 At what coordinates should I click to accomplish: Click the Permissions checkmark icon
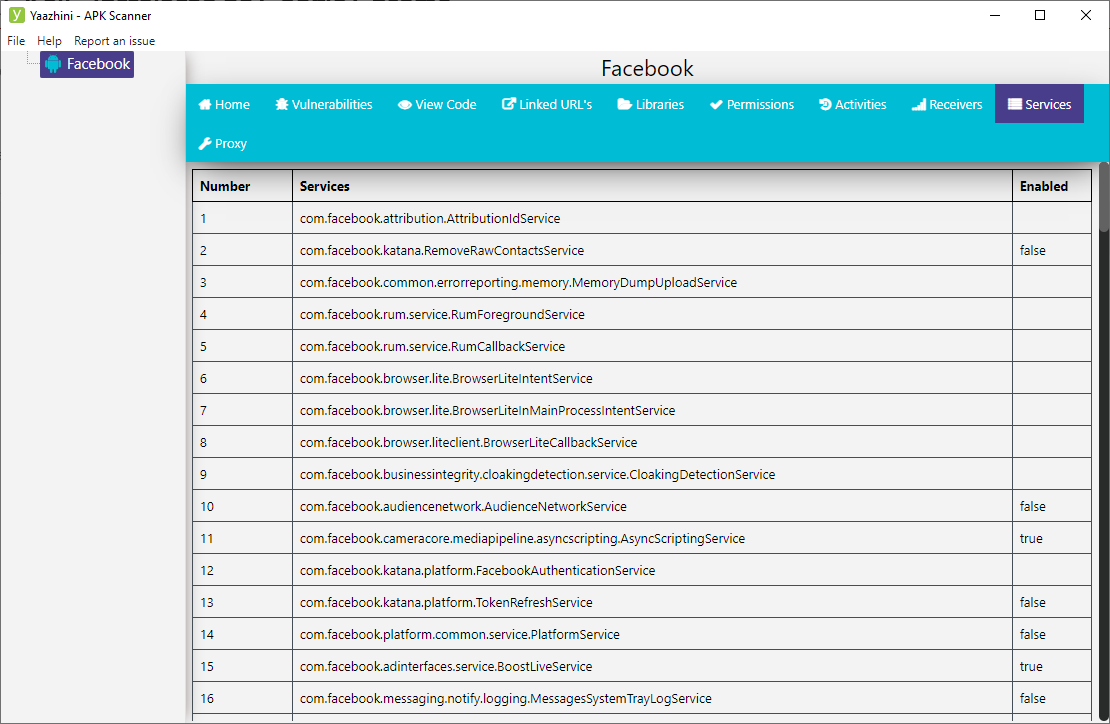click(x=716, y=105)
